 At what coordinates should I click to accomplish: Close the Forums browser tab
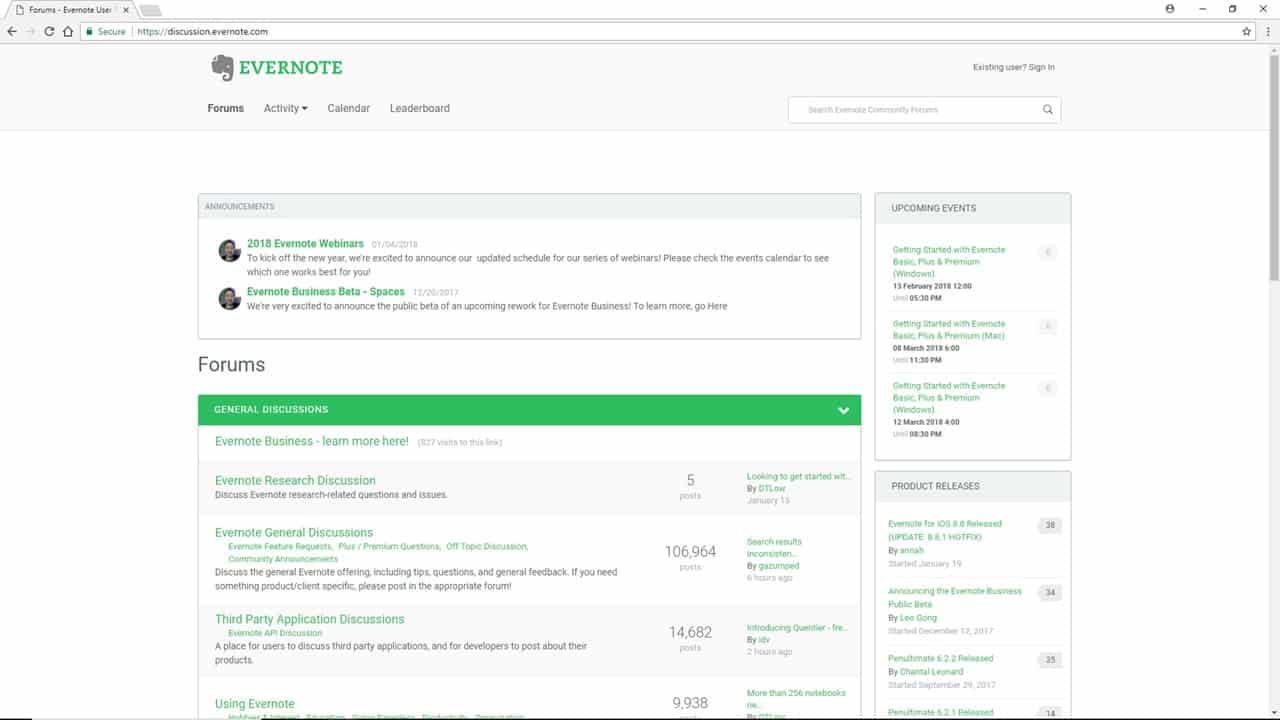coord(126,10)
